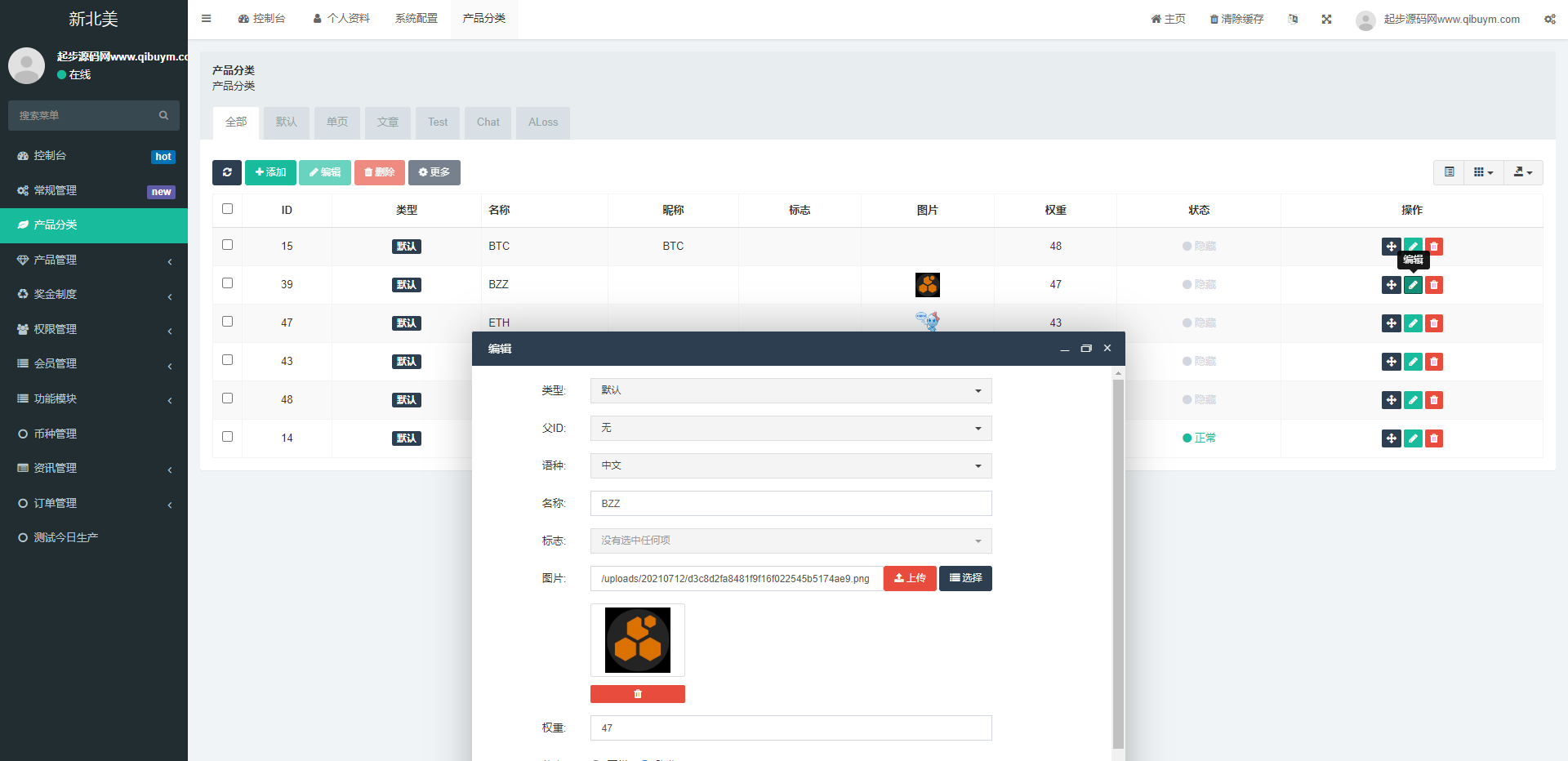Image resolution: width=1568 pixels, height=761 pixels.
Task: Open the table view toggle icon
Action: (x=1449, y=172)
